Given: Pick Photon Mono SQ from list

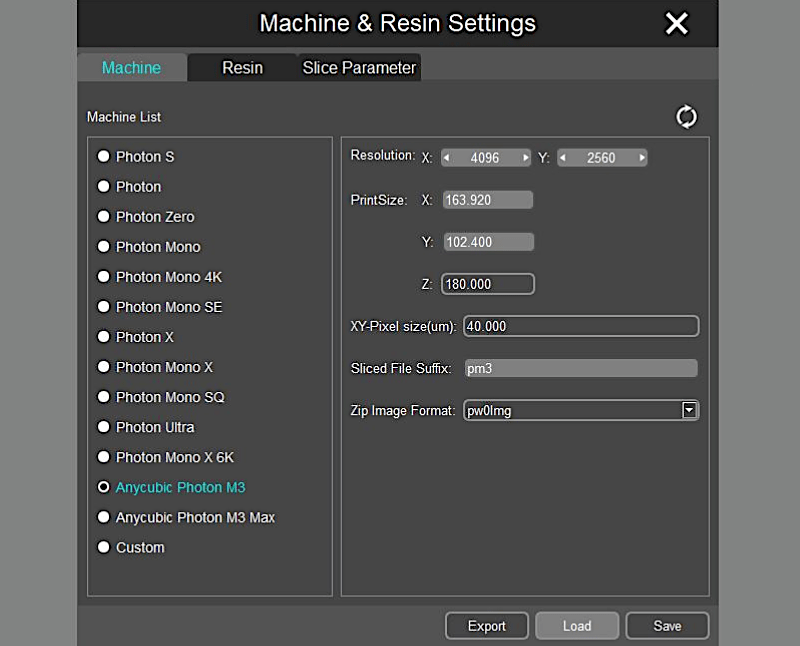Looking at the screenshot, I should [x=104, y=396].
